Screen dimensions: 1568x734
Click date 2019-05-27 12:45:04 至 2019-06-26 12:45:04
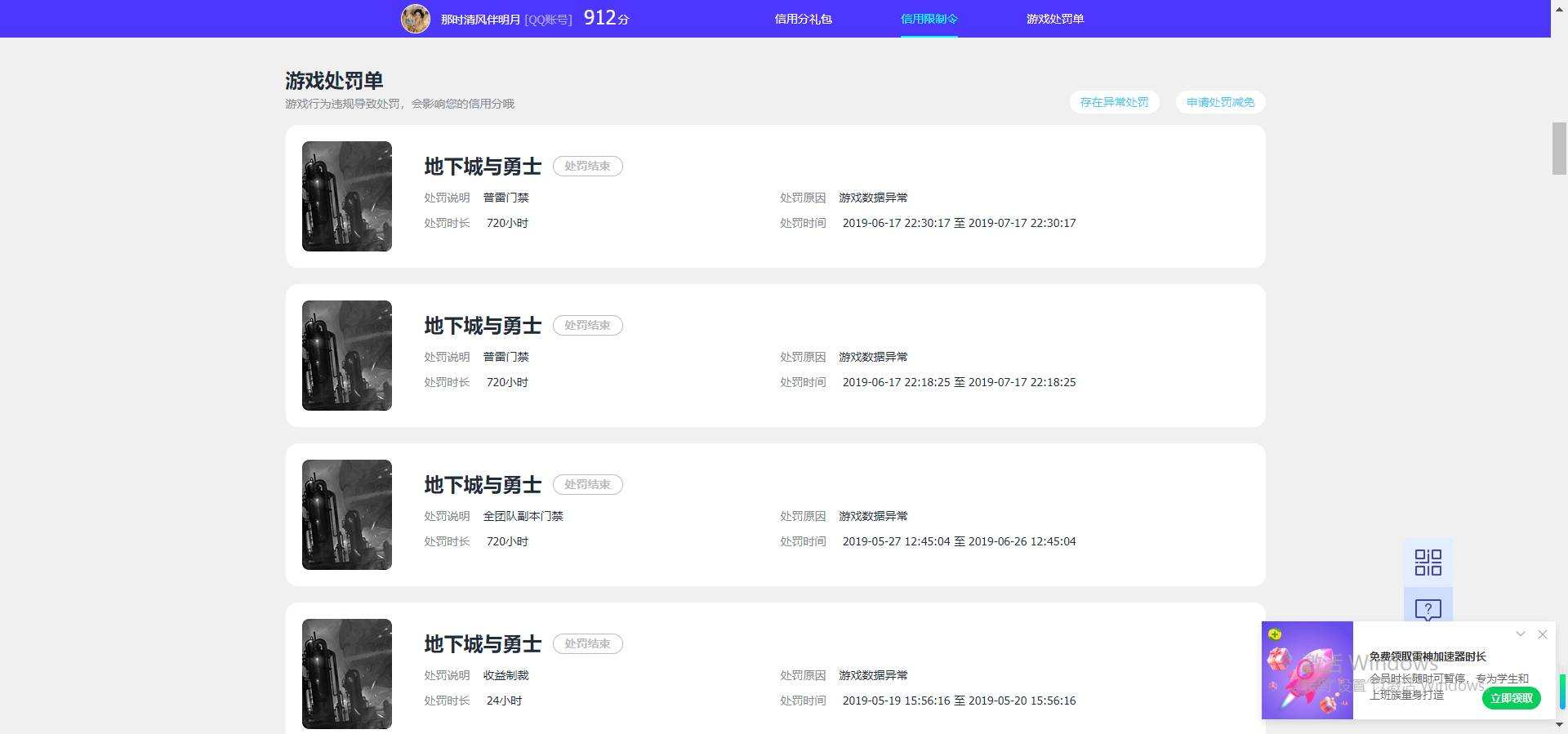(959, 541)
